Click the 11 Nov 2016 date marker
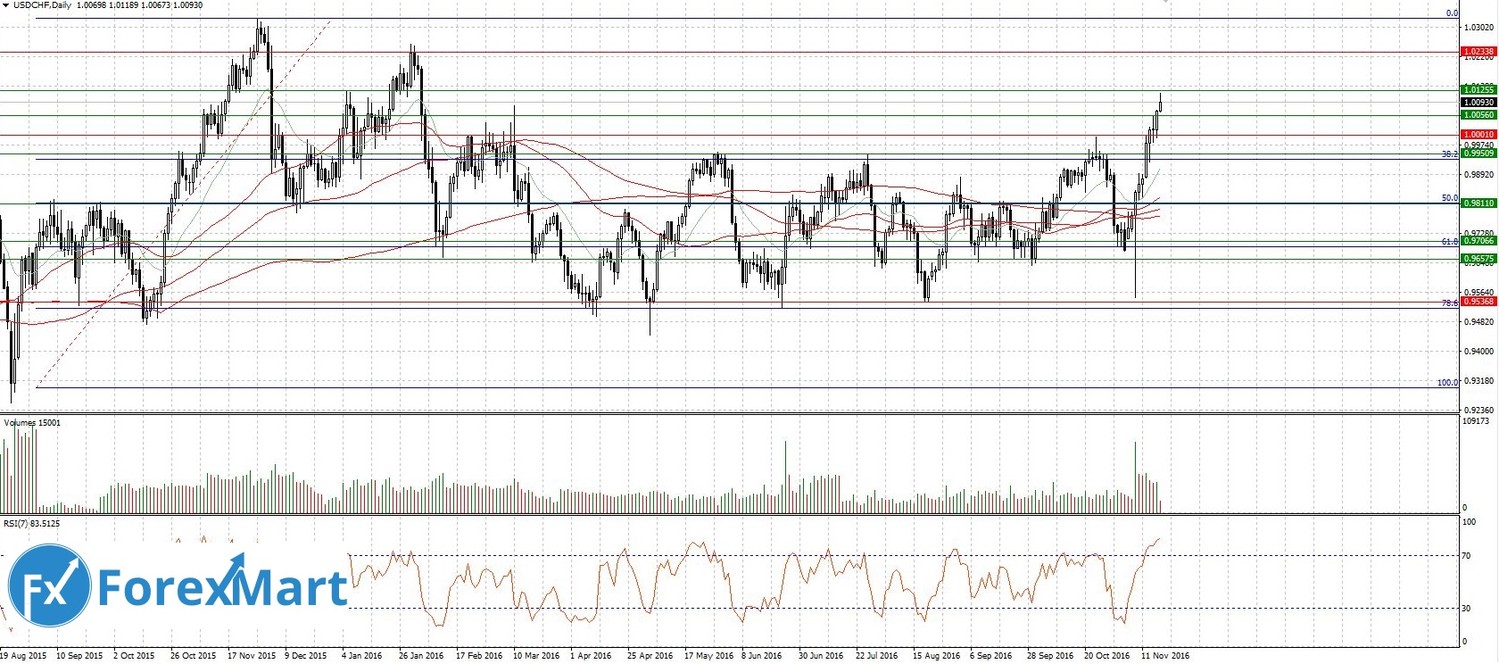This screenshot has height=664, width=1499. click(1165, 656)
